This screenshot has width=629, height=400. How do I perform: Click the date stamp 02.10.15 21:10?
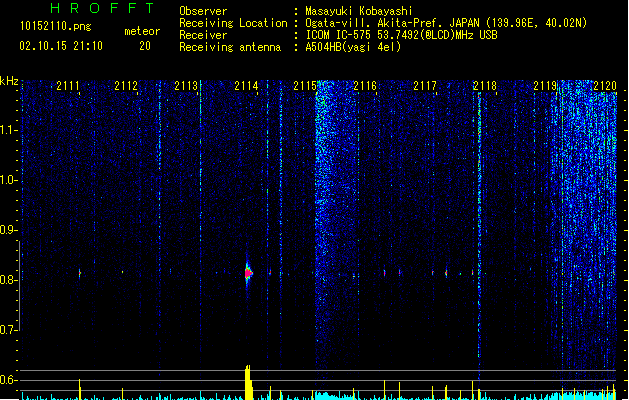click(61, 46)
